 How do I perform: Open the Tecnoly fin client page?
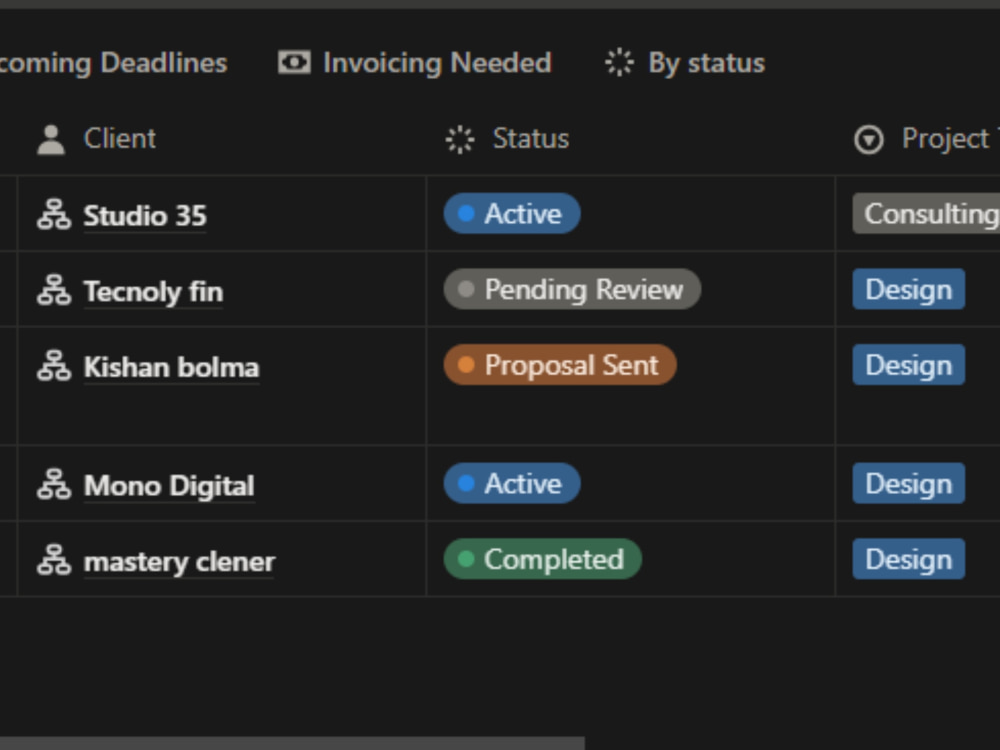[x=153, y=291]
